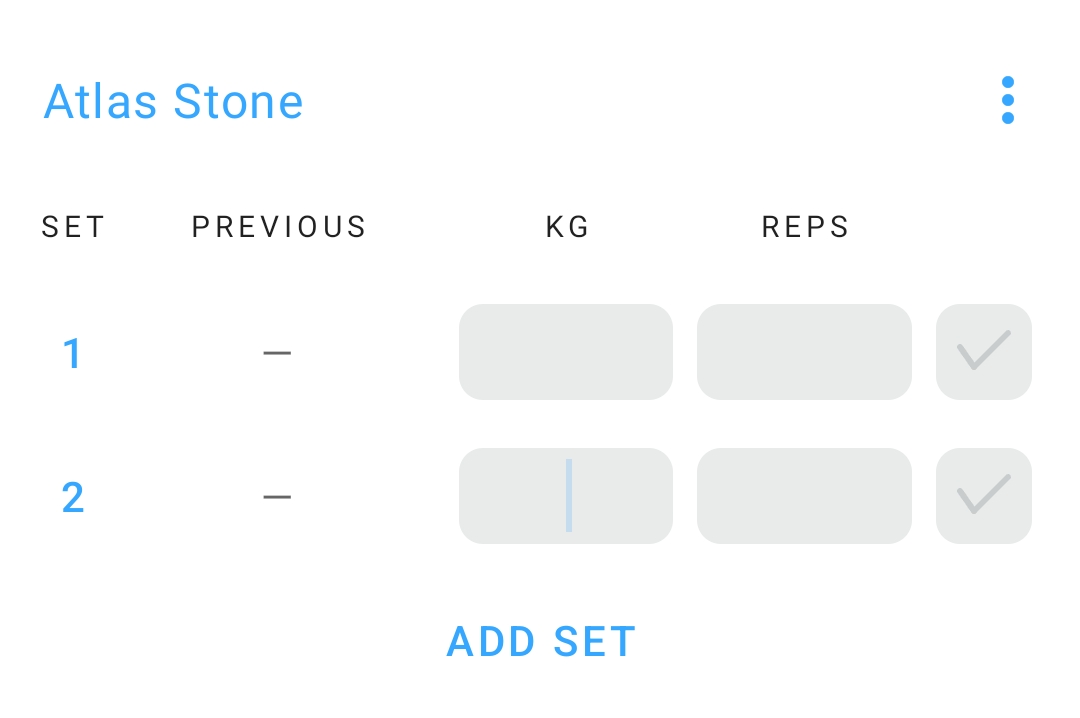Click the PREVIOUS column header
Viewport: 1080px width, 718px height.
(279, 228)
